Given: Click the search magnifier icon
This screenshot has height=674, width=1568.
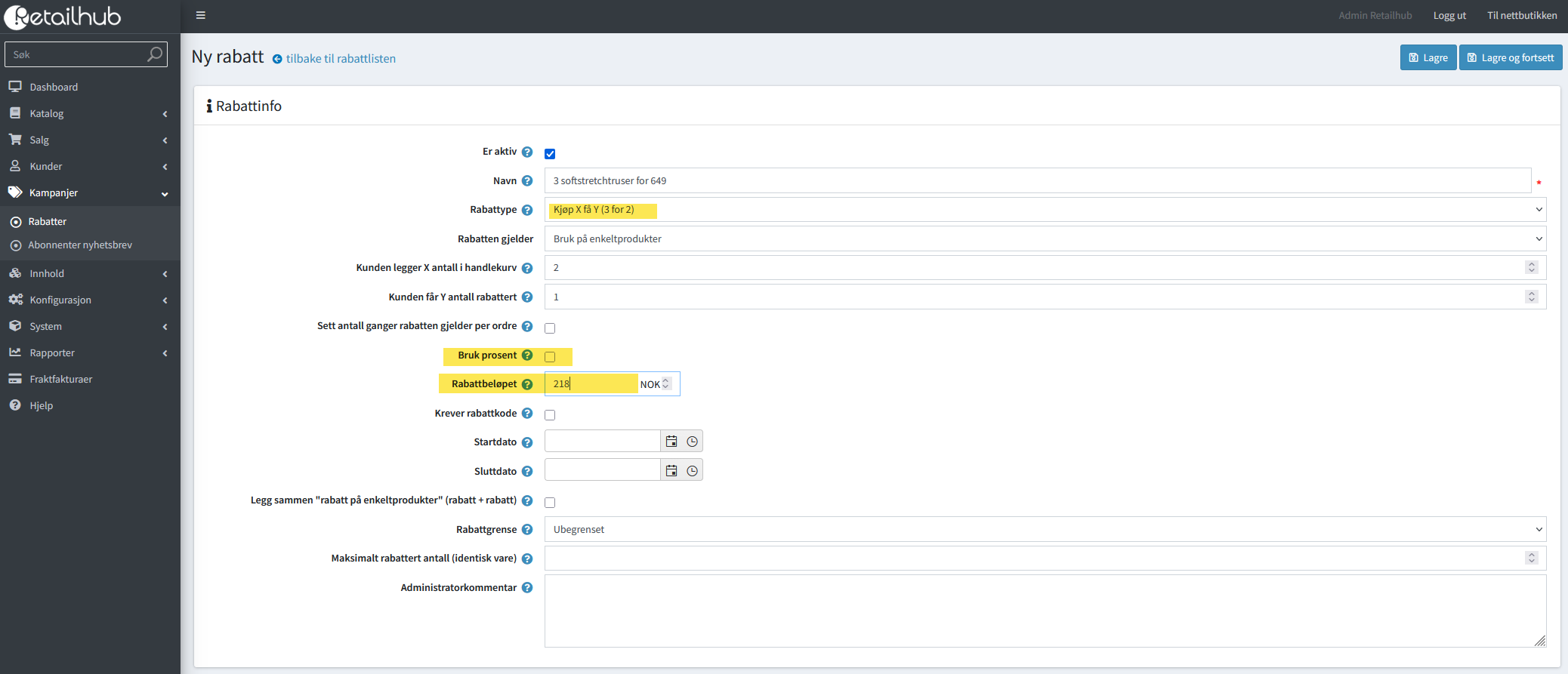Looking at the screenshot, I should [x=154, y=54].
